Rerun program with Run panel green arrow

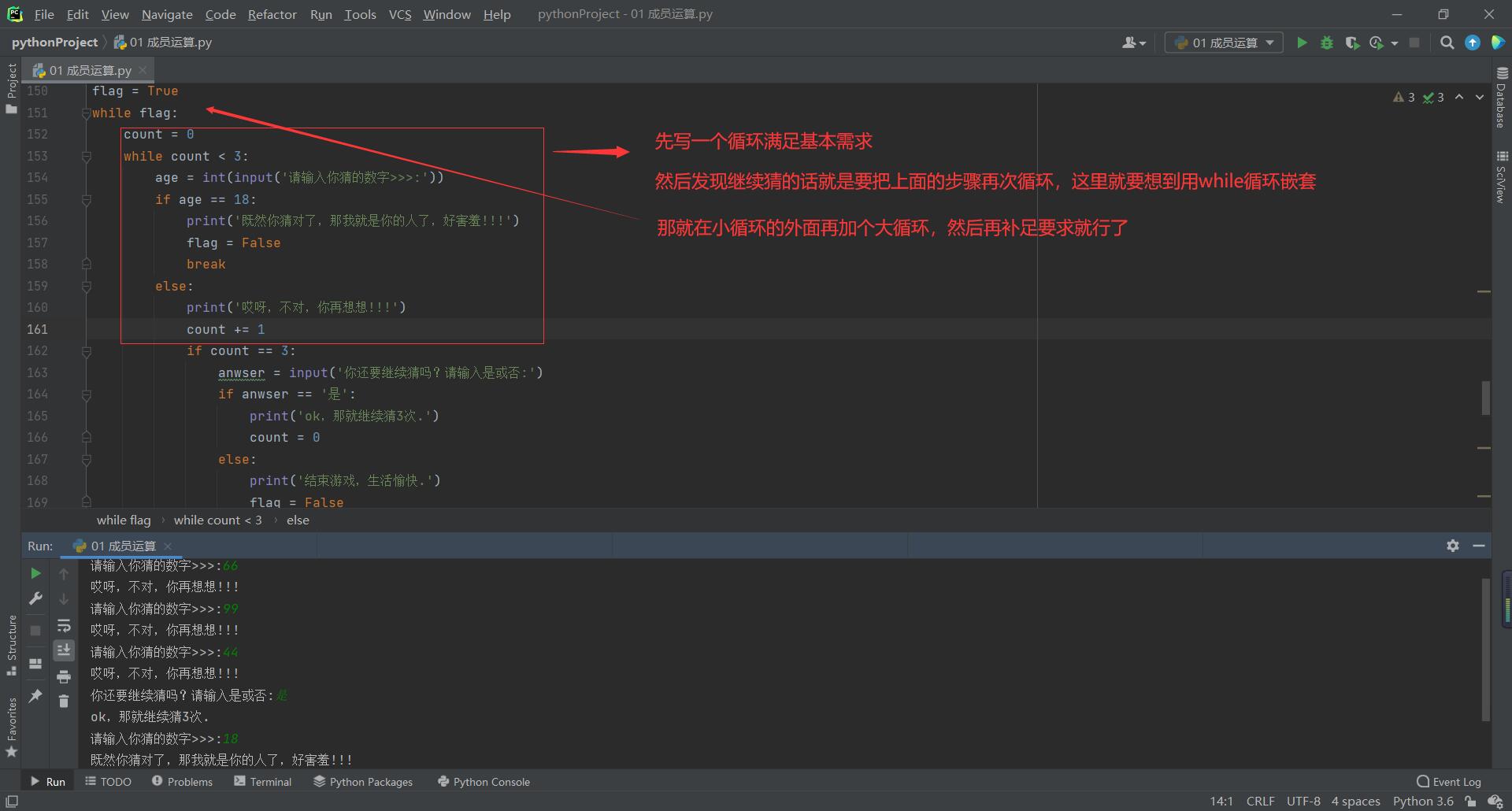pos(35,573)
